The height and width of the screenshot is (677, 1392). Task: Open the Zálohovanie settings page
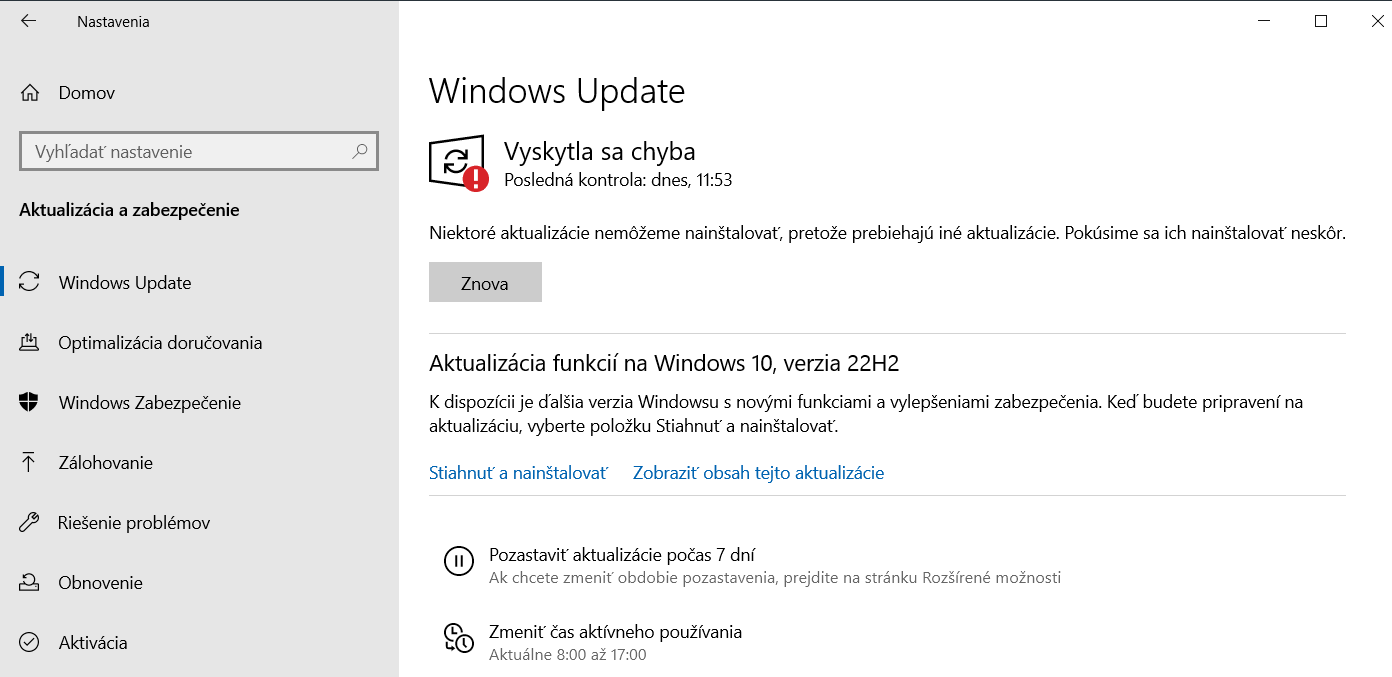105,463
